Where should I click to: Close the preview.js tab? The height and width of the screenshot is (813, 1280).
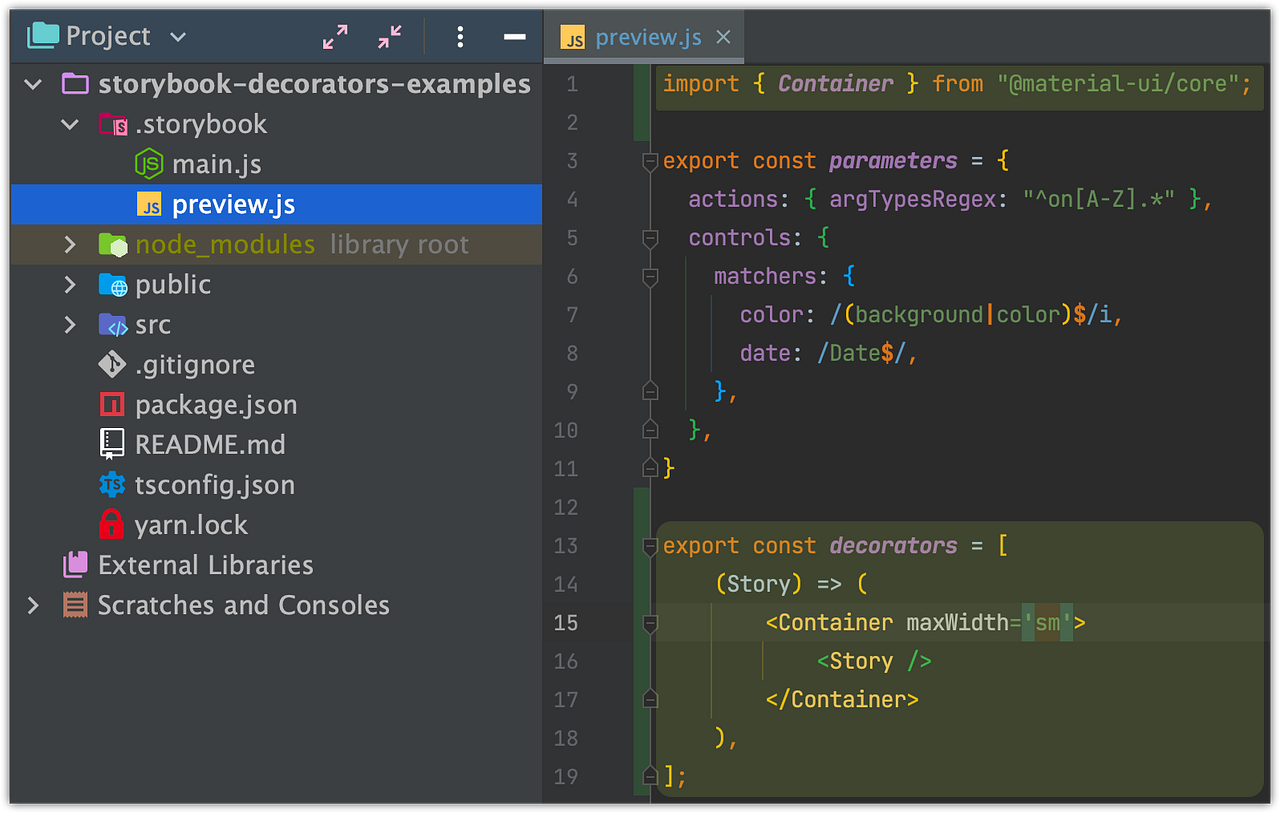click(723, 36)
